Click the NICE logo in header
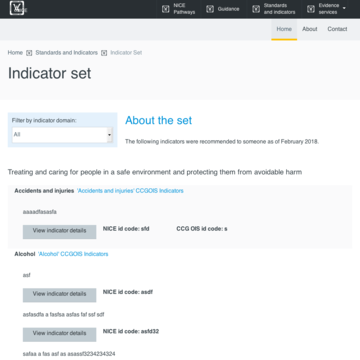This screenshot has width=360, height=360. (17, 8)
